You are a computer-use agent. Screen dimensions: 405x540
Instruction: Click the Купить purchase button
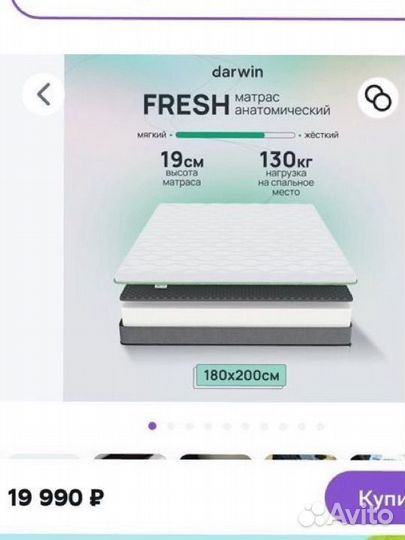[365, 498]
